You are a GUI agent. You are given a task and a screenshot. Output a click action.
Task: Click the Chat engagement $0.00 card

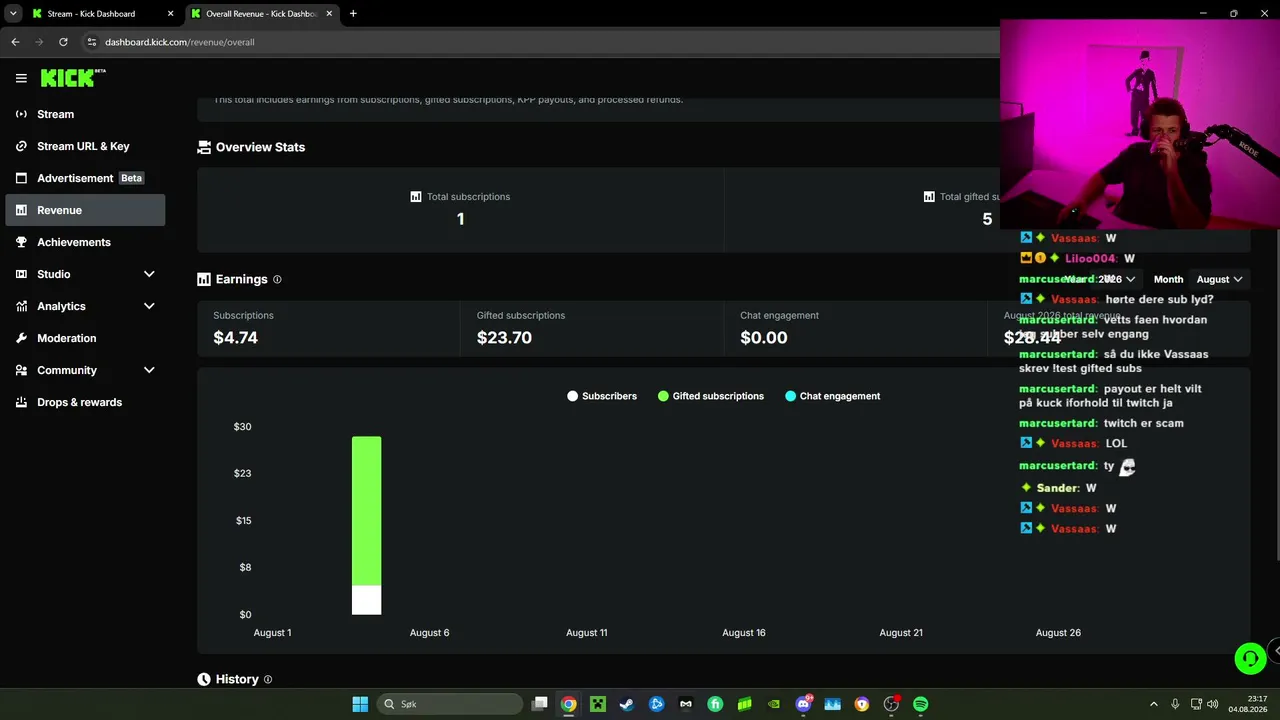855,328
